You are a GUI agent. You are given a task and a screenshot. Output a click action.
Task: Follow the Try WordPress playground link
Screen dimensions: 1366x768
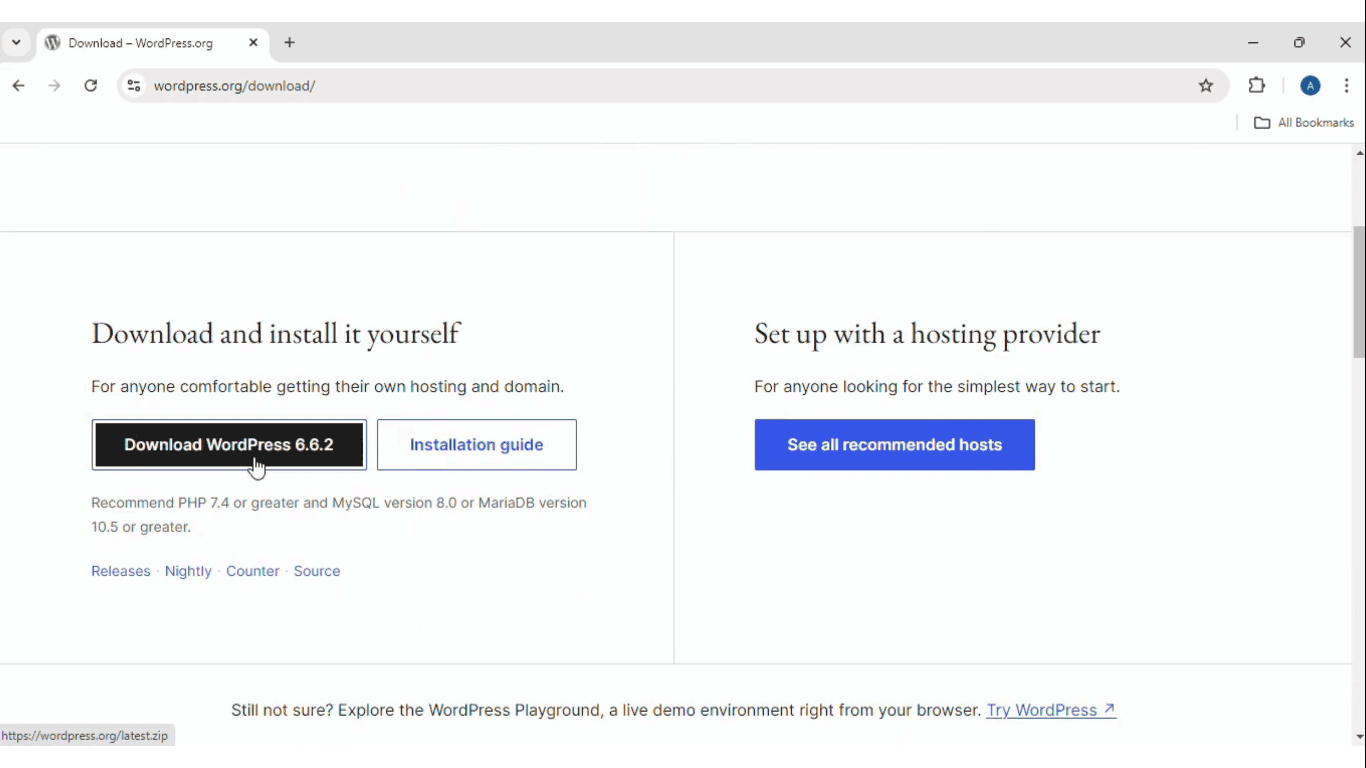coord(1051,710)
